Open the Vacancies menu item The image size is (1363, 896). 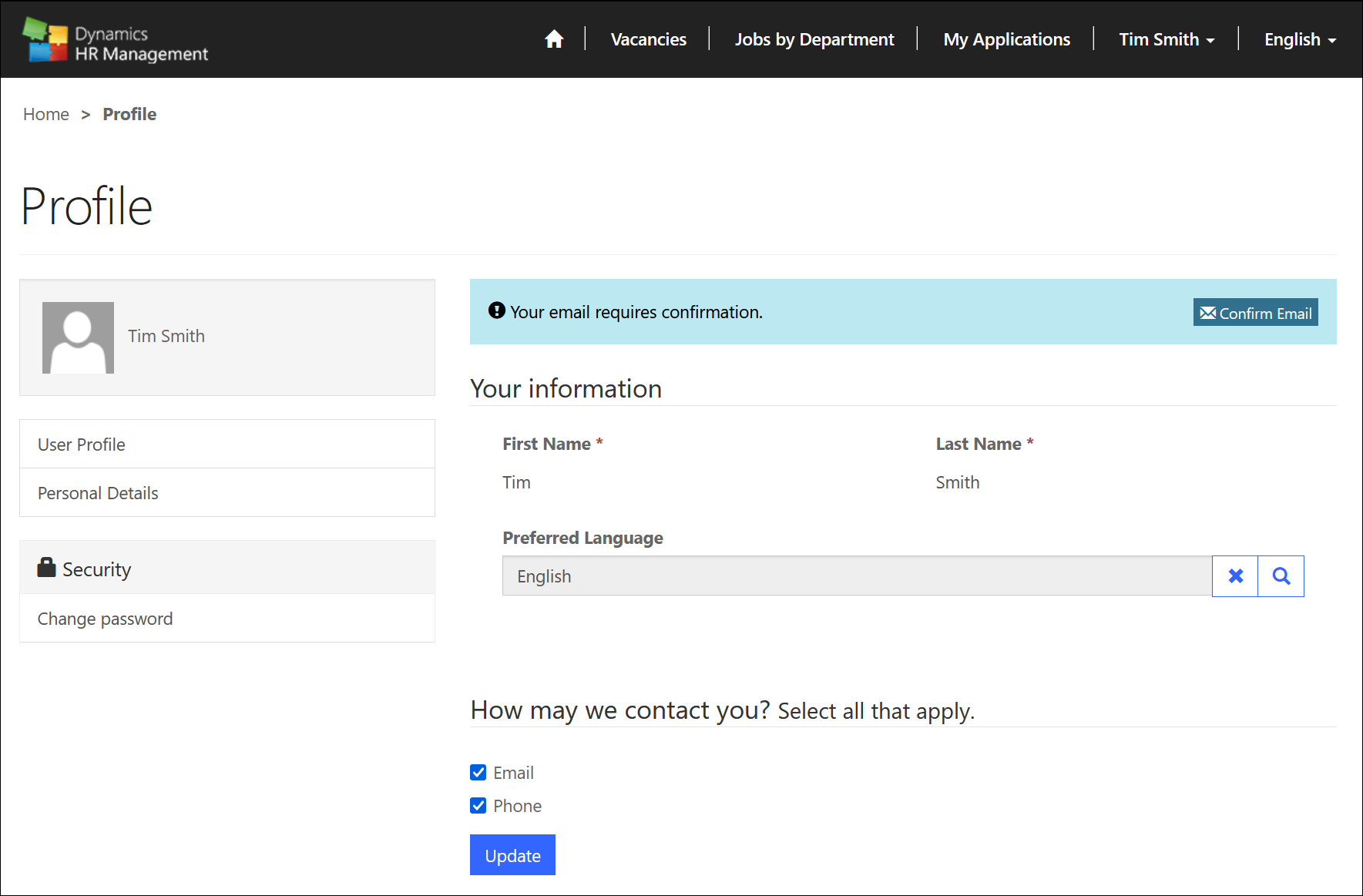648,39
